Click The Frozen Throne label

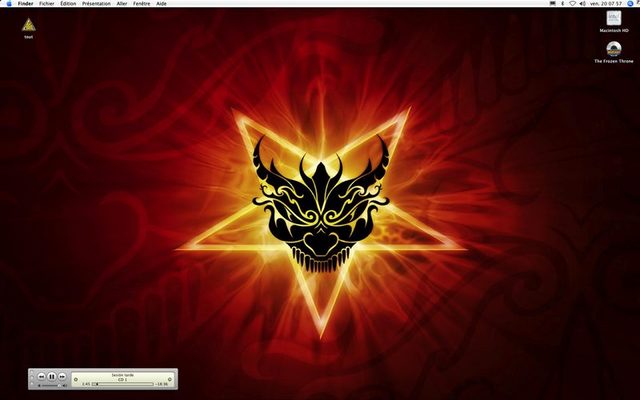point(613,61)
